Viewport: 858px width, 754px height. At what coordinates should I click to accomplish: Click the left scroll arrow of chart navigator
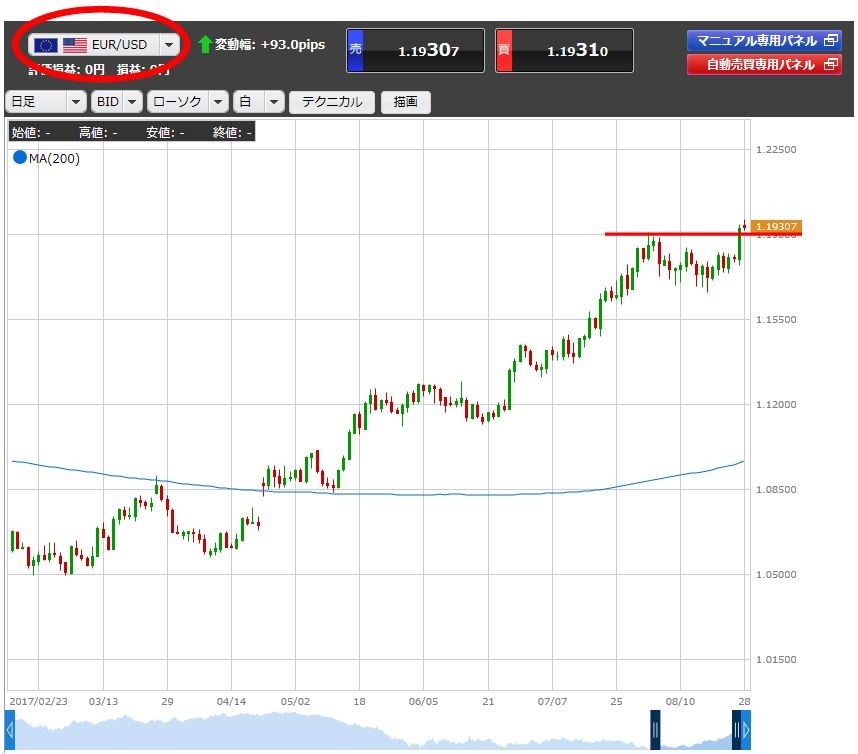[10, 731]
